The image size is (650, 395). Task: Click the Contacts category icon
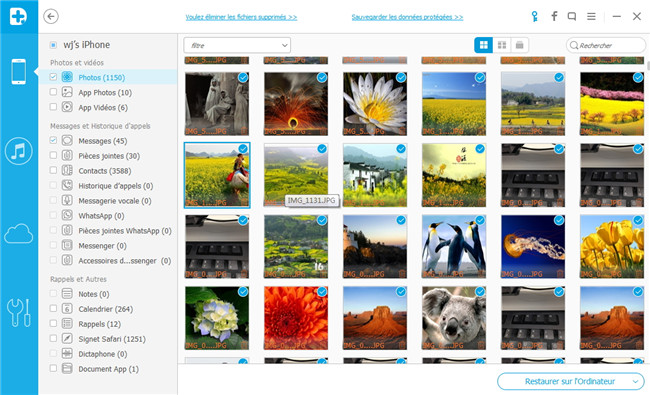(x=67, y=170)
